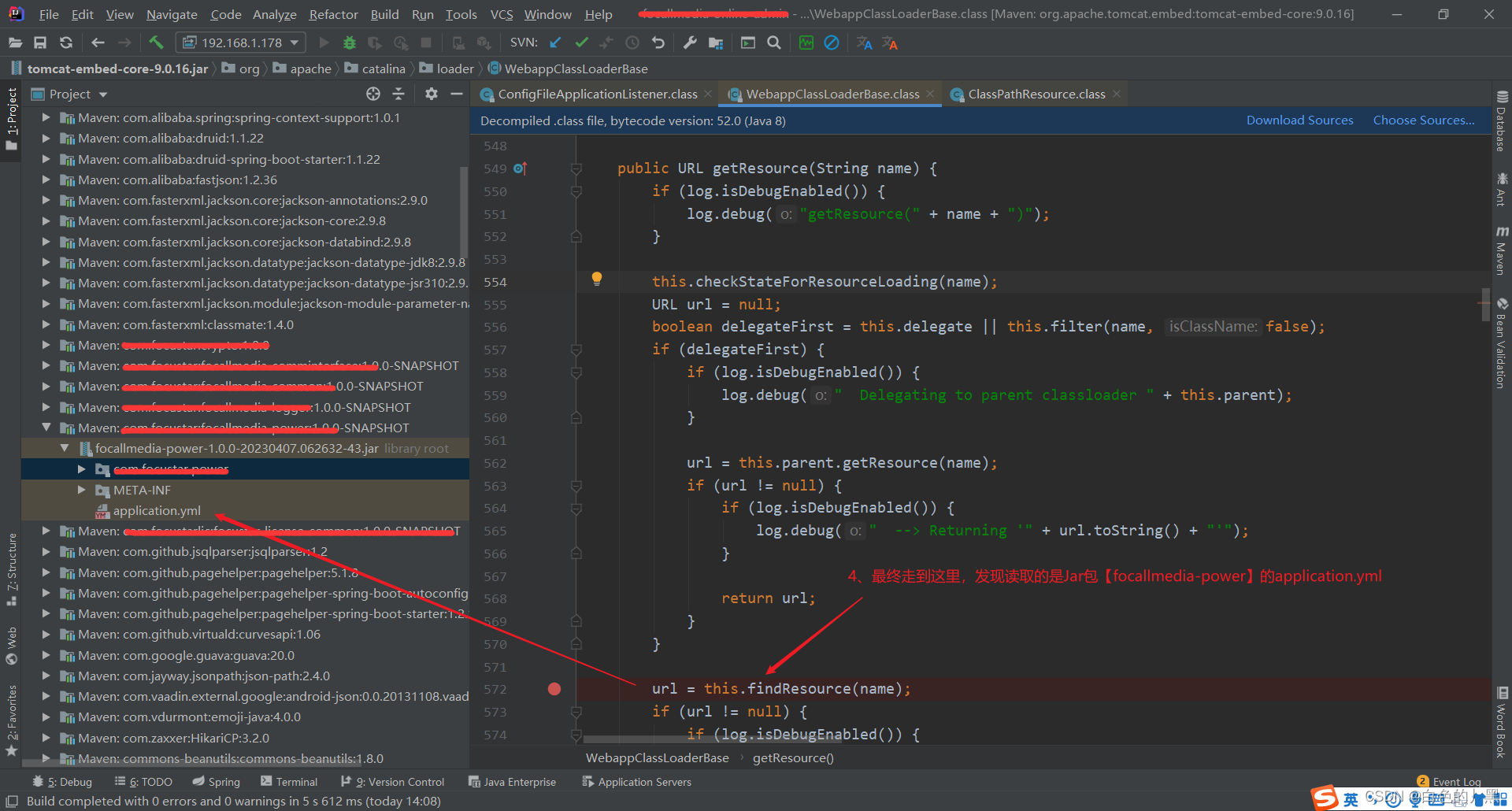Toggle tool window bars corner button
Viewport: 1512px width, 811px height.
point(12,802)
